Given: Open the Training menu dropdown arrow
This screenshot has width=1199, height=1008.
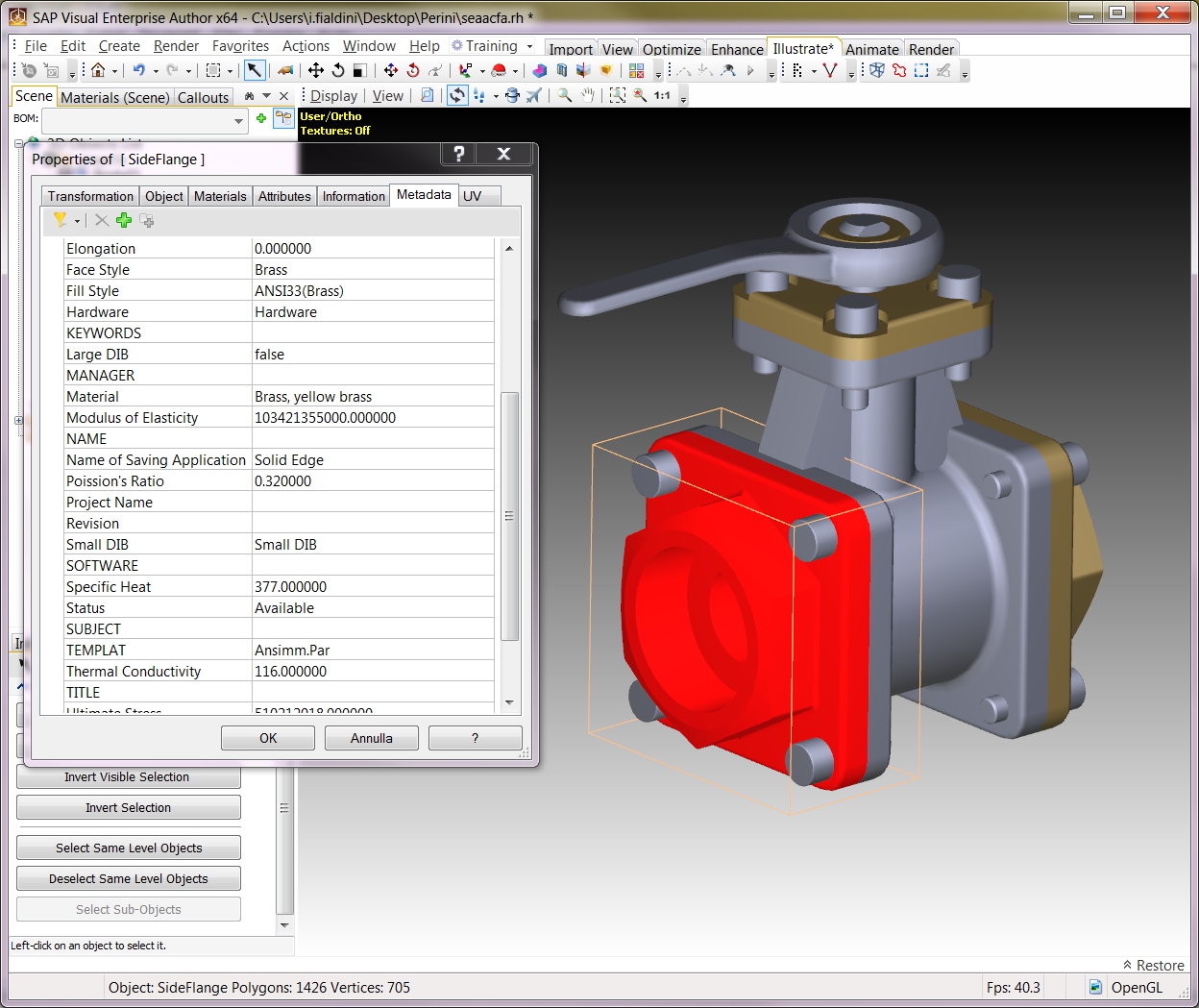Looking at the screenshot, I should tap(529, 46).
